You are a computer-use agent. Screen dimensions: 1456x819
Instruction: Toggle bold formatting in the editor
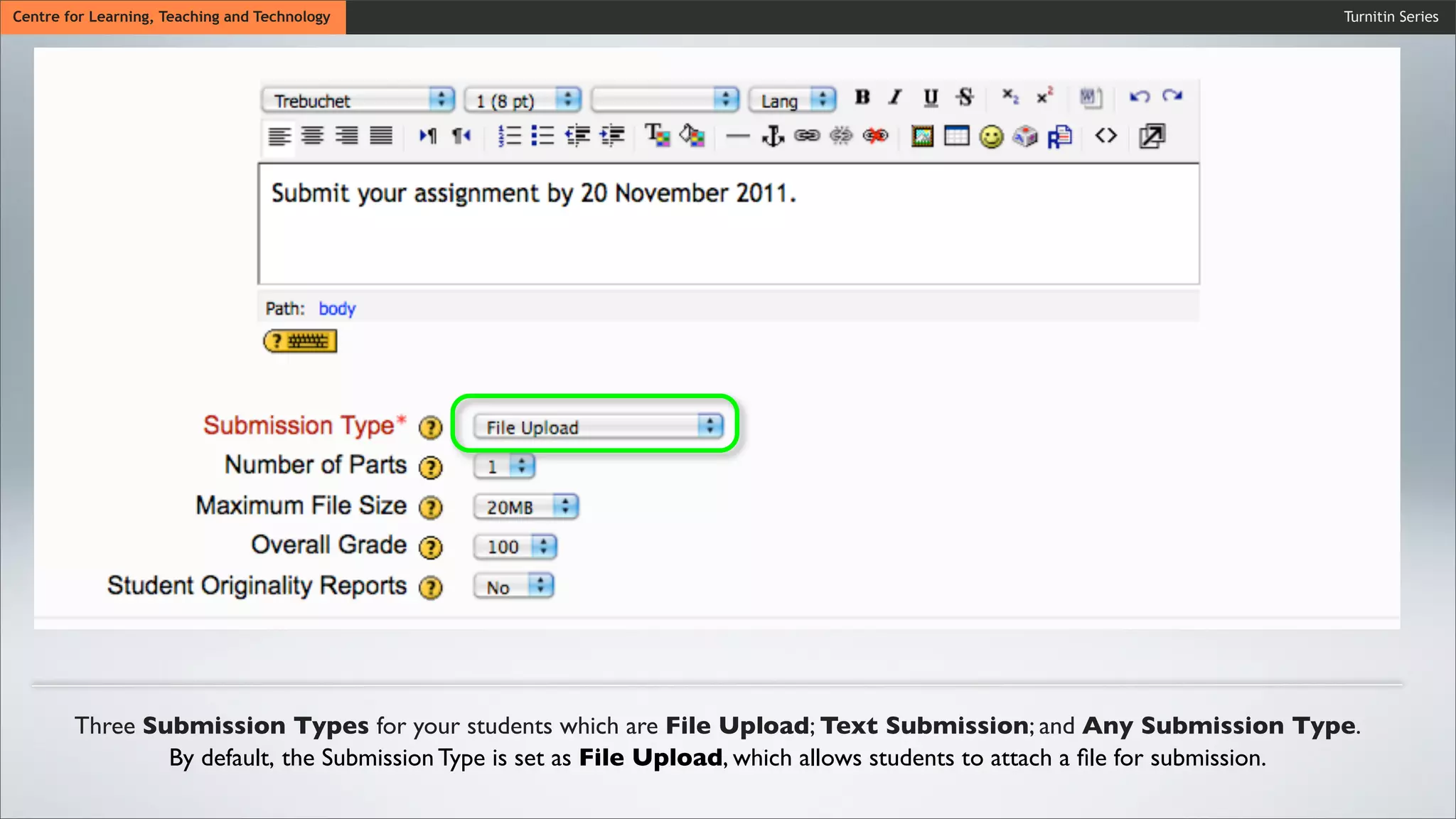click(x=862, y=97)
